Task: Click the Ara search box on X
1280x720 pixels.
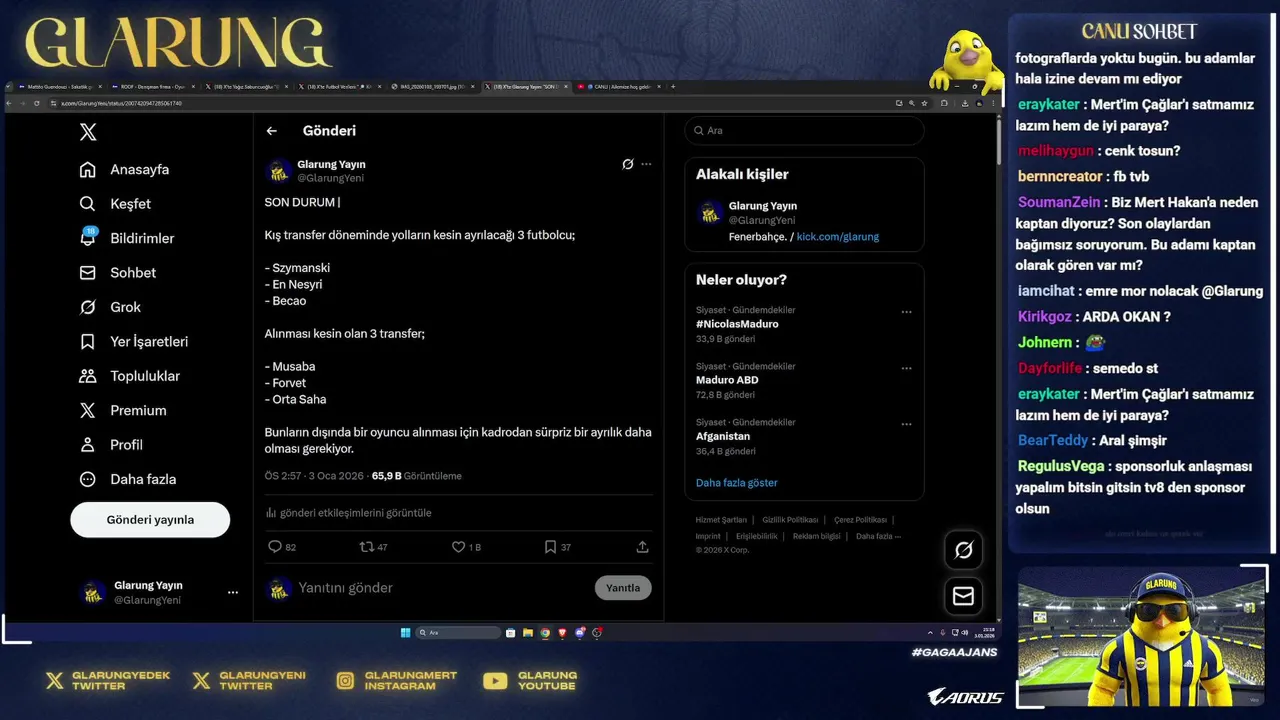Action: tap(804, 131)
